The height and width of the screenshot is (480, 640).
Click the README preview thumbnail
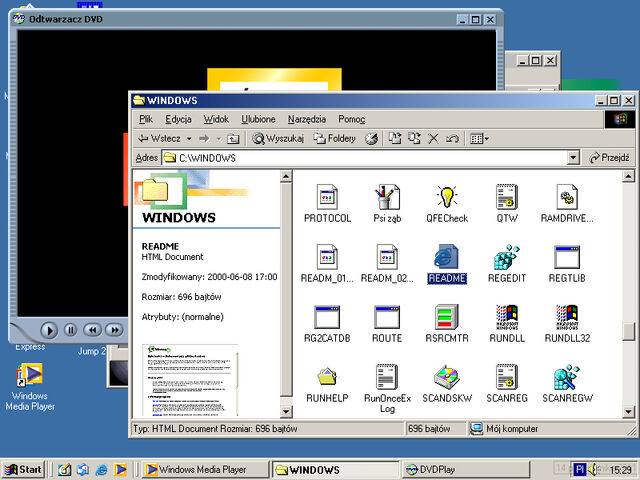pyautogui.click(x=191, y=380)
